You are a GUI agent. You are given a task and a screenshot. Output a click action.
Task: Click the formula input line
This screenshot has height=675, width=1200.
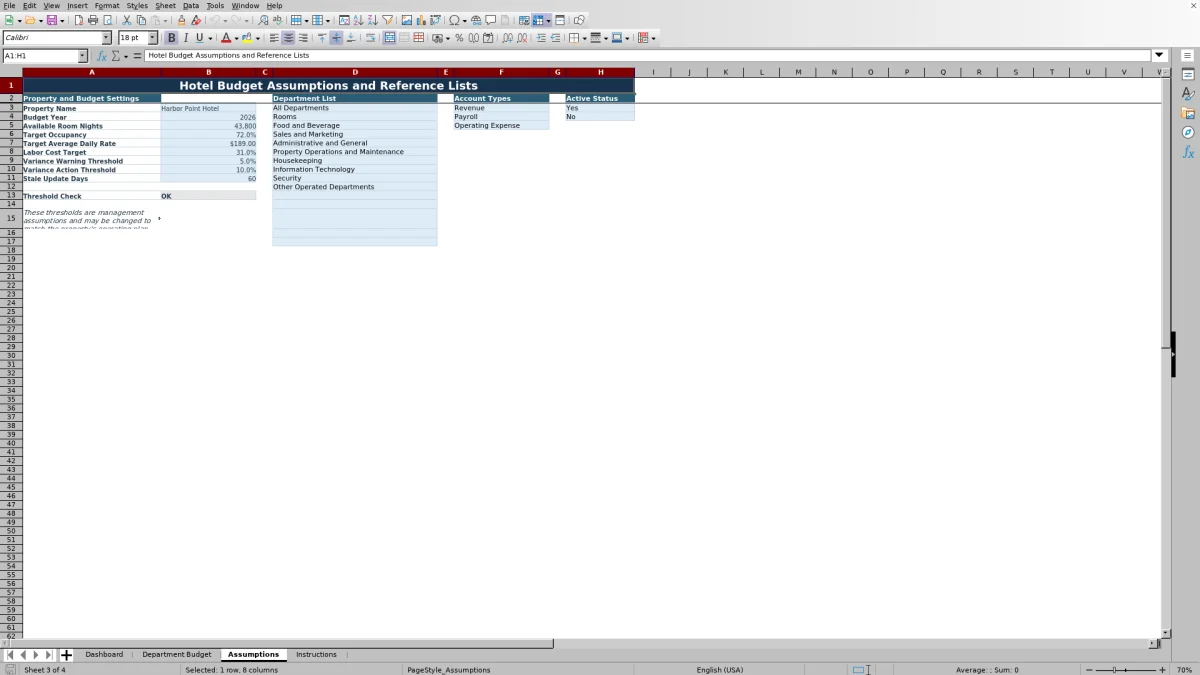[648, 56]
